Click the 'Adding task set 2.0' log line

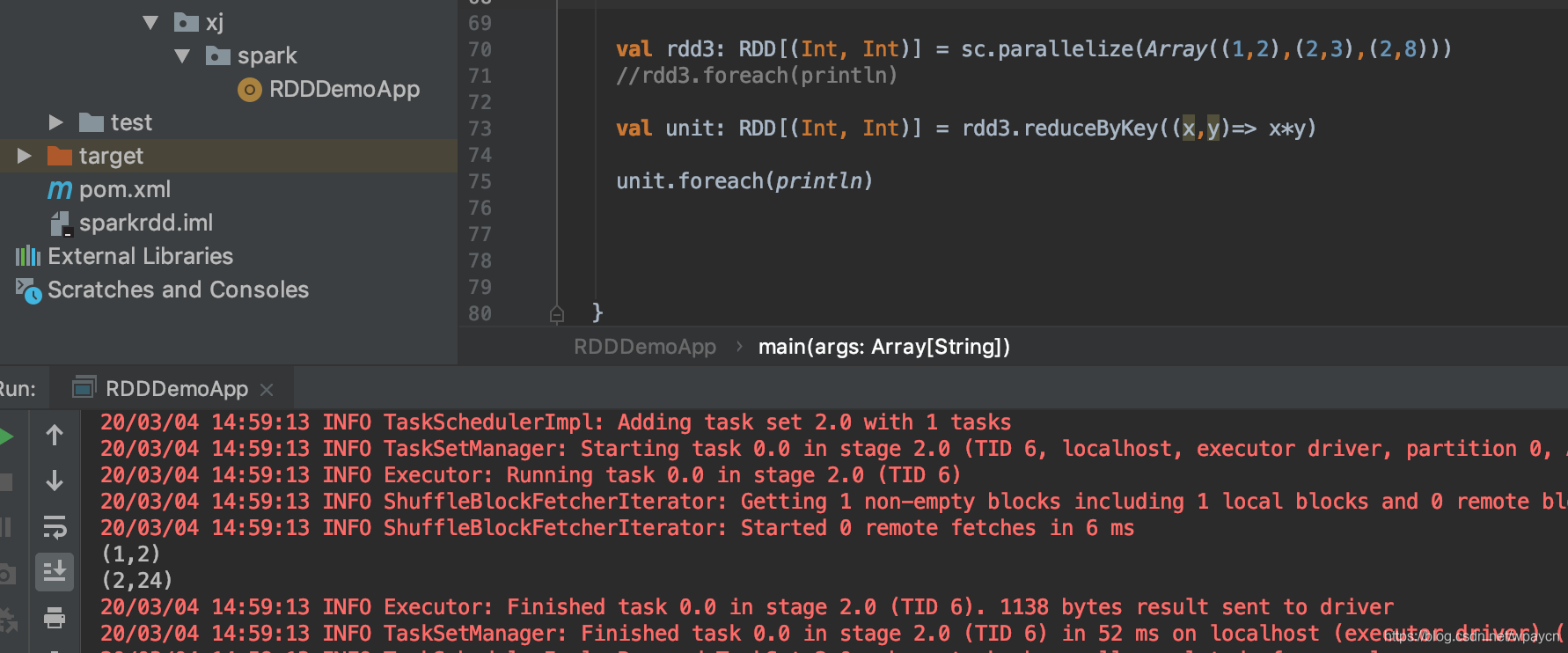[x=556, y=422]
